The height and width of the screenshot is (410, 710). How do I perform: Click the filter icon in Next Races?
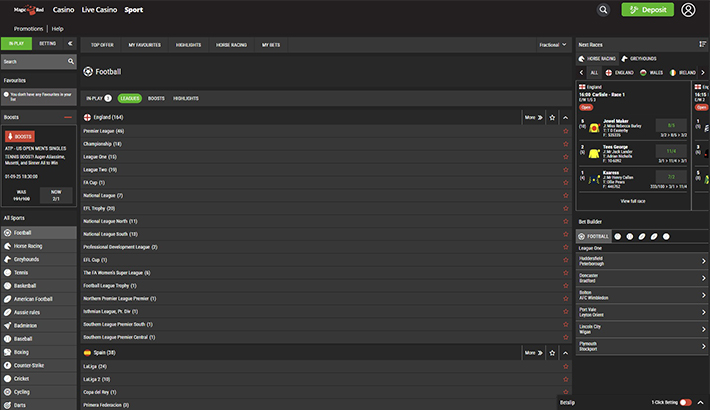pyautogui.click(x=702, y=44)
